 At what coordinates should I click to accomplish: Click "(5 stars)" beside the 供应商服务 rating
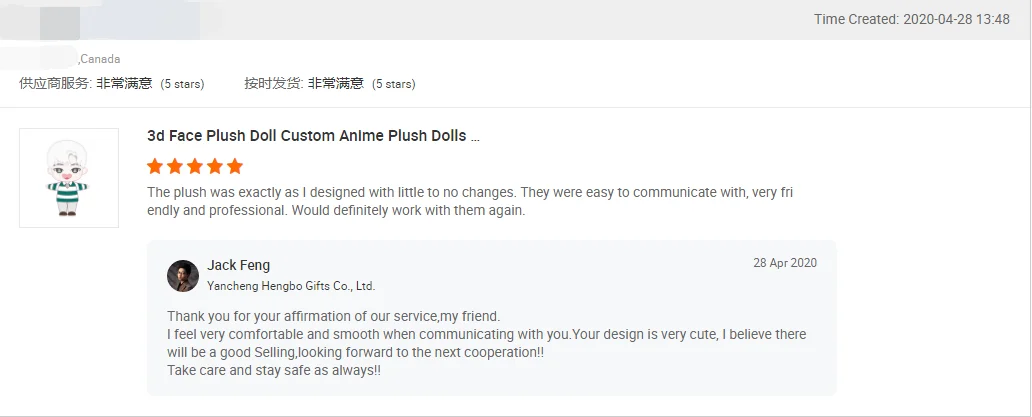pos(183,84)
